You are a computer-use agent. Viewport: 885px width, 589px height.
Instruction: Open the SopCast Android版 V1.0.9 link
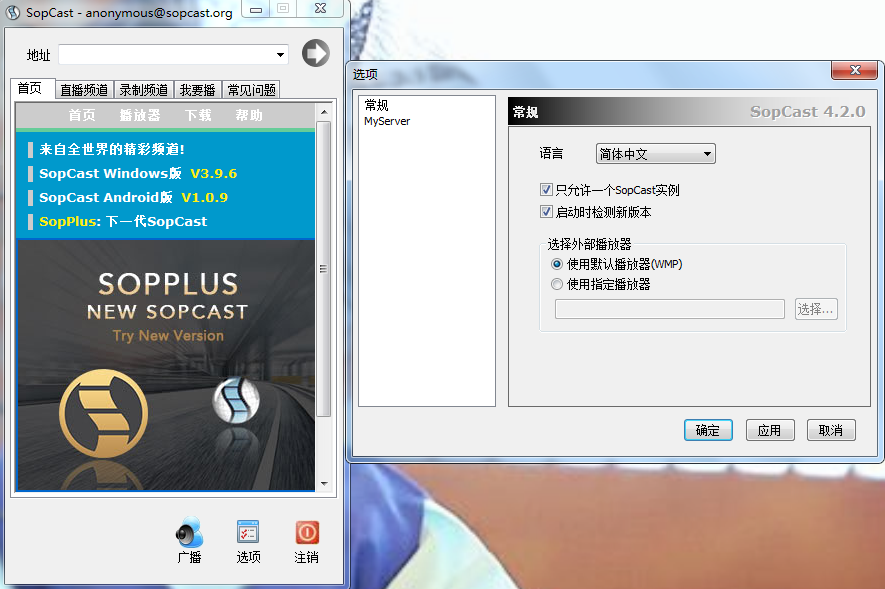133,197
